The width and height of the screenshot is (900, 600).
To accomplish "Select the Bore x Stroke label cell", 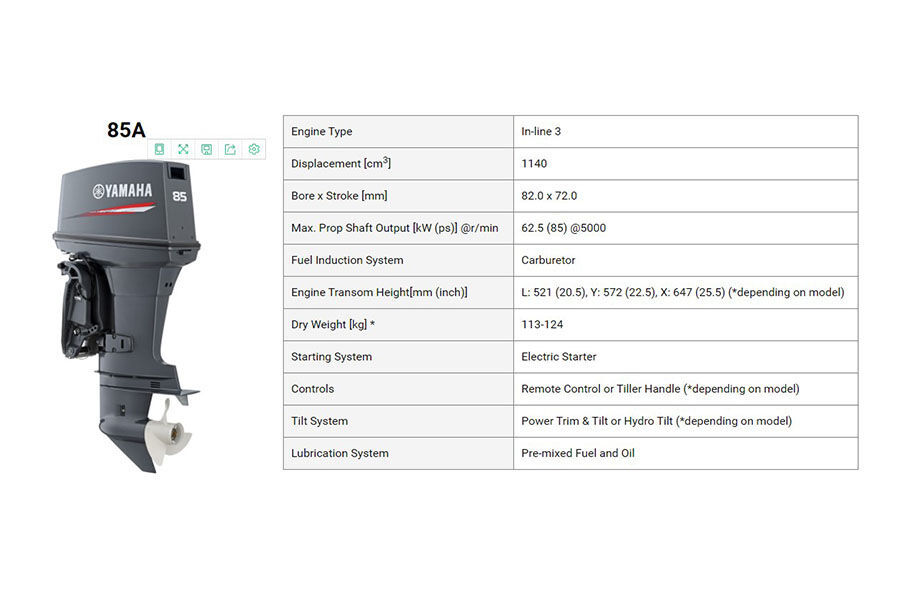I will tap(339, 196).
